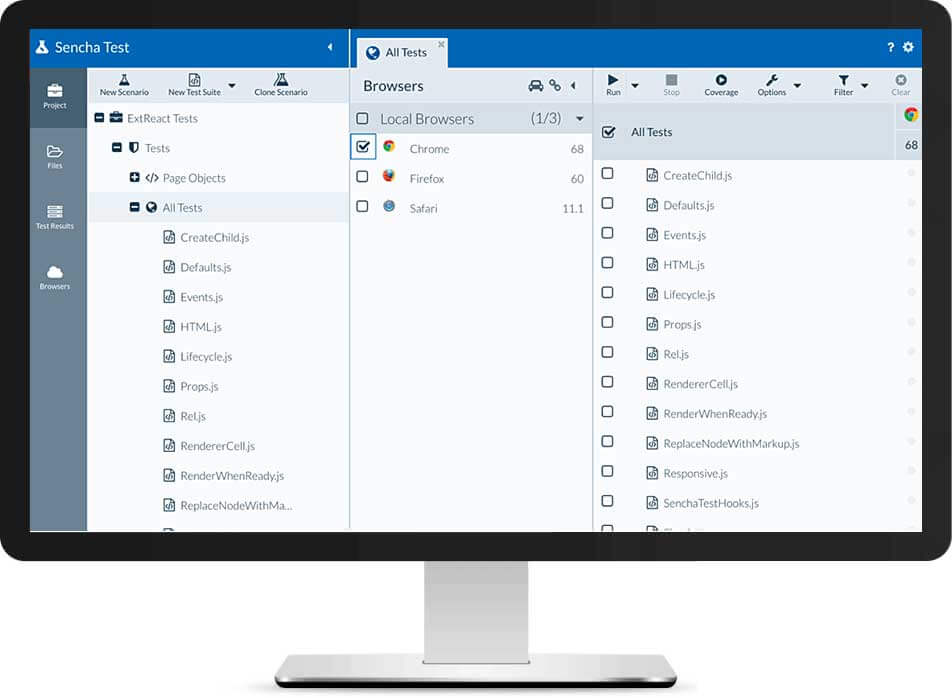The image size is (952, 698).
Task: Collapse the Local Browsers group arrow
Action: coord(580,119)
